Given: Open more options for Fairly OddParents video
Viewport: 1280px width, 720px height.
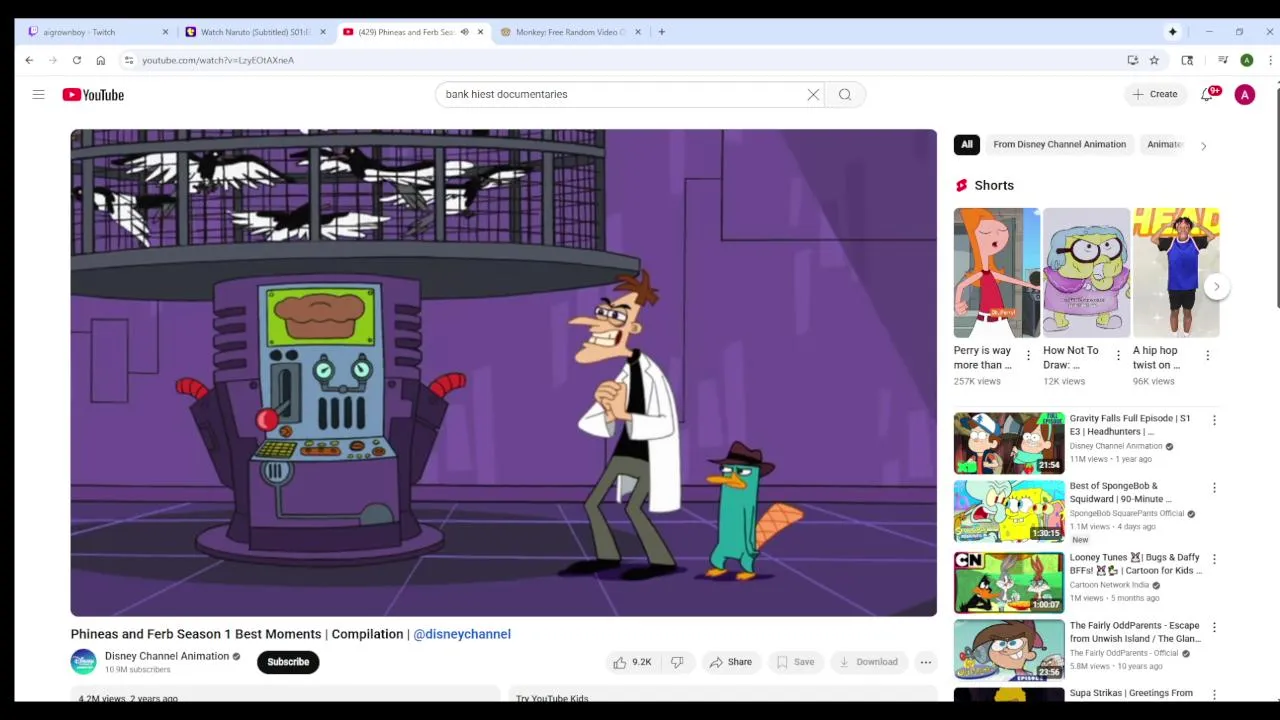Looking at the screenshot, I should pyautogui.click(x=1214, y=628).
